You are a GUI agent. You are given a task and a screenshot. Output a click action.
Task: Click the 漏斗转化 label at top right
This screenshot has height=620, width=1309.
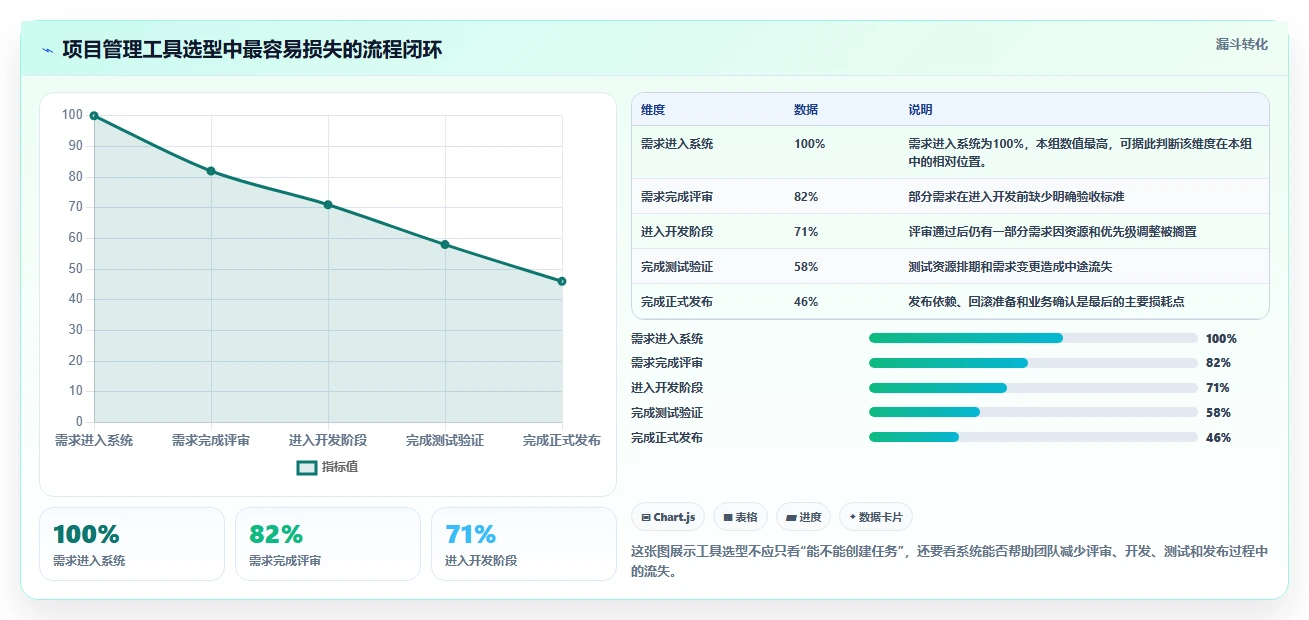click(x=1242, y=44)
